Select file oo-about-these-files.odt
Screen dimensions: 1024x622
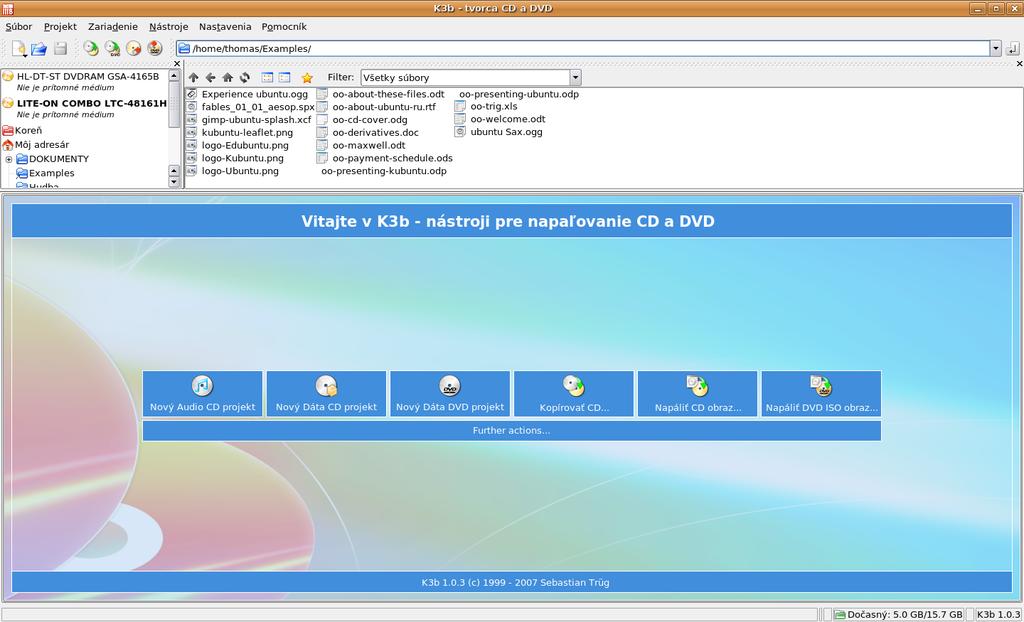click(x=389, y=94)
